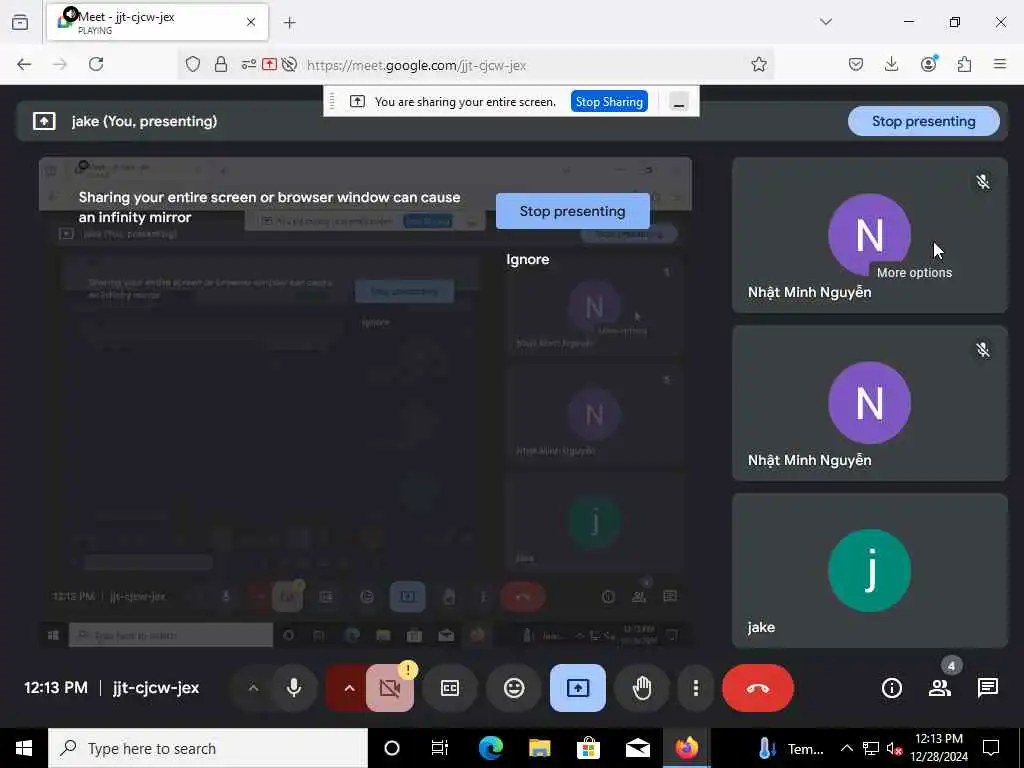This screenshot has height=768, width=1024.
Task: Click the taskbar search box
Action: coord(208,748)
